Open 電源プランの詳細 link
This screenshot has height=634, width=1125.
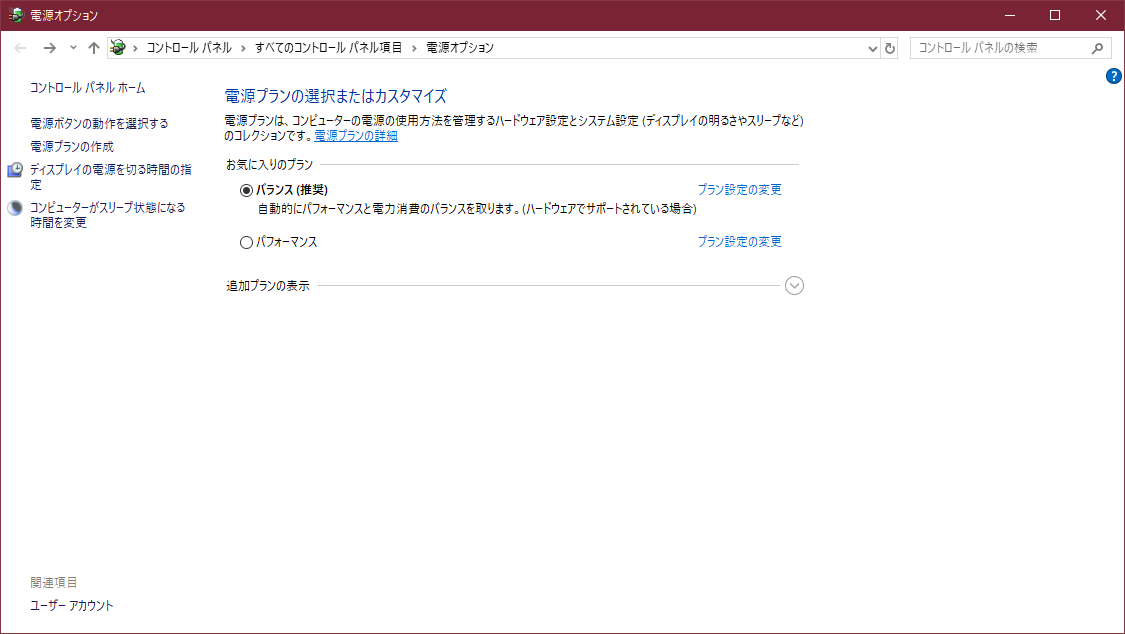[356, 136]
